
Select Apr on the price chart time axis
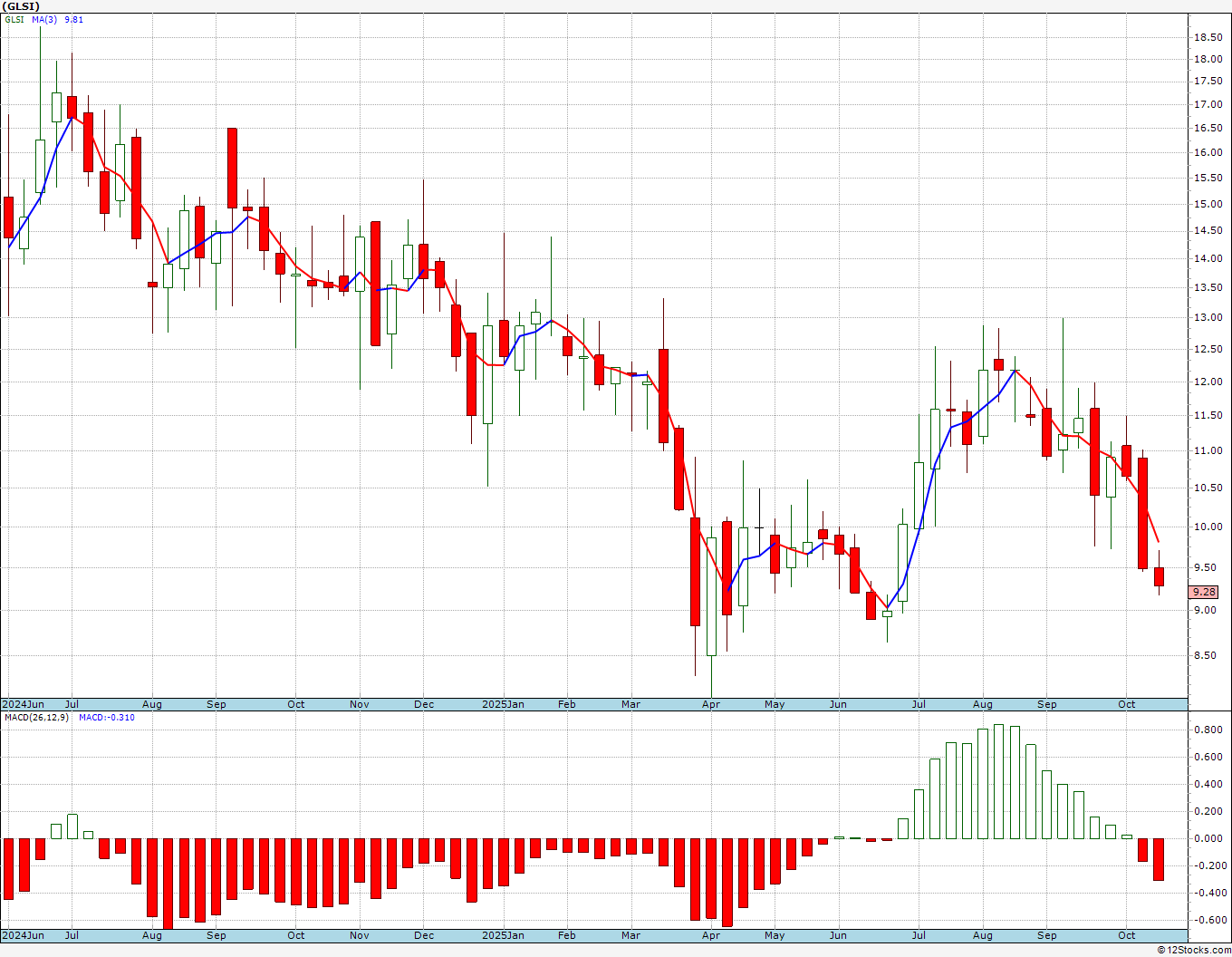(x=711, y=704)
